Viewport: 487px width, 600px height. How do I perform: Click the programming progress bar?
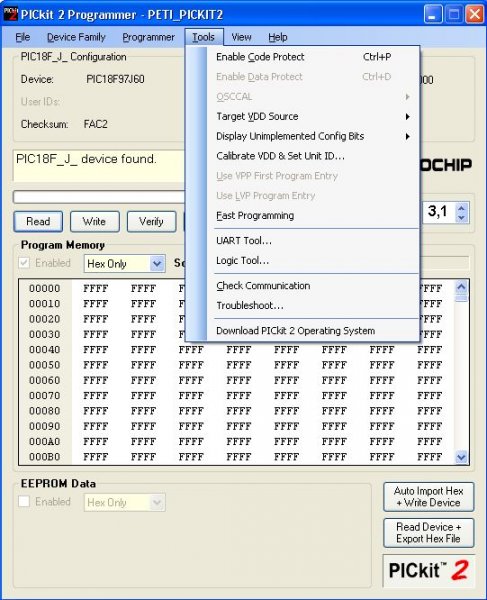click(x=99, y=197)
